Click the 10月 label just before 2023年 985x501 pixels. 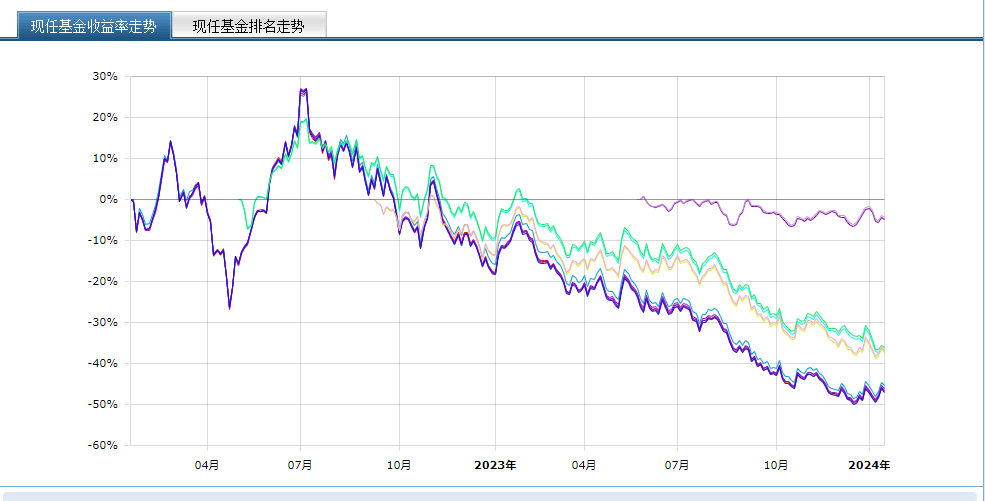pyautogui.click(x=399, y=464)
